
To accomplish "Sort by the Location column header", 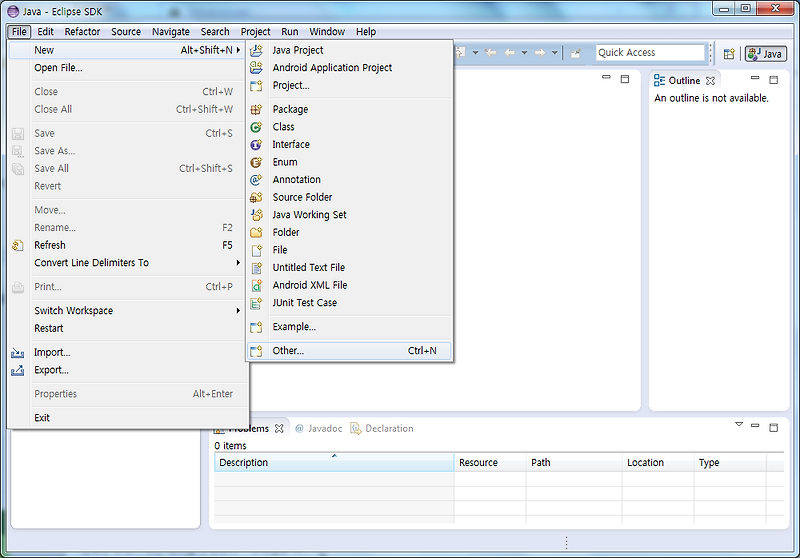I will (658, 463).
